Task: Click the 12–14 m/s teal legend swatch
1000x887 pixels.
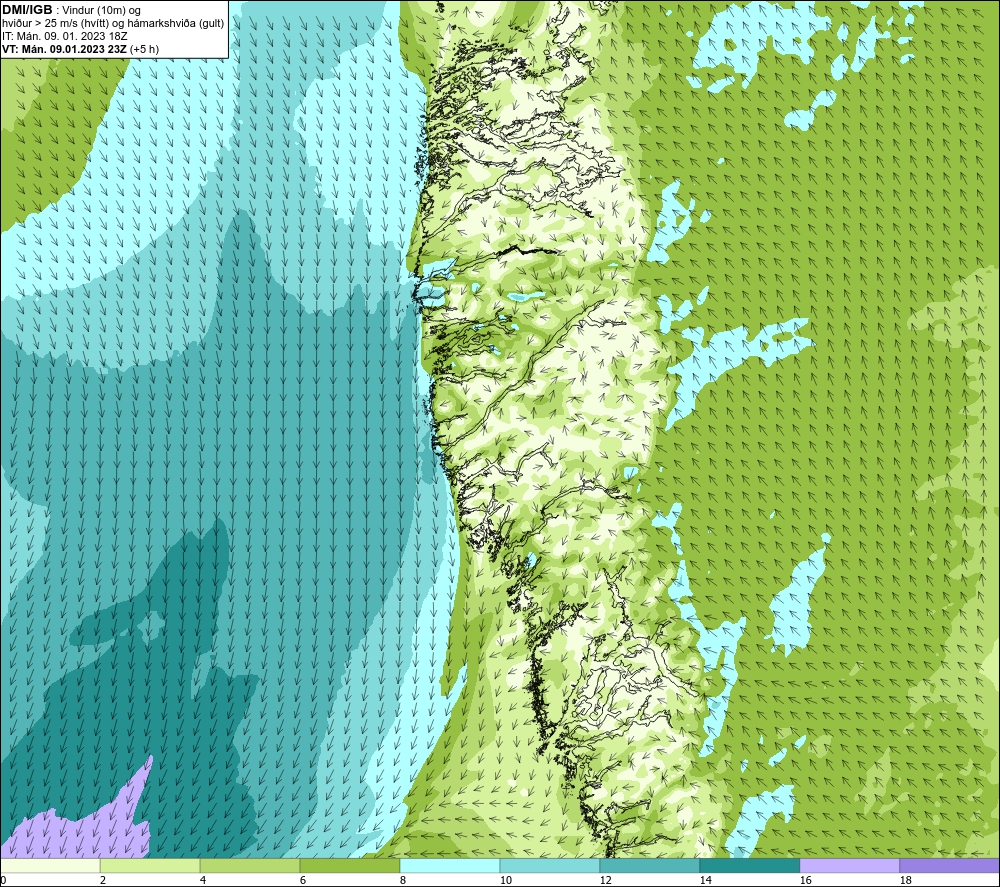Action: (649, 866)
